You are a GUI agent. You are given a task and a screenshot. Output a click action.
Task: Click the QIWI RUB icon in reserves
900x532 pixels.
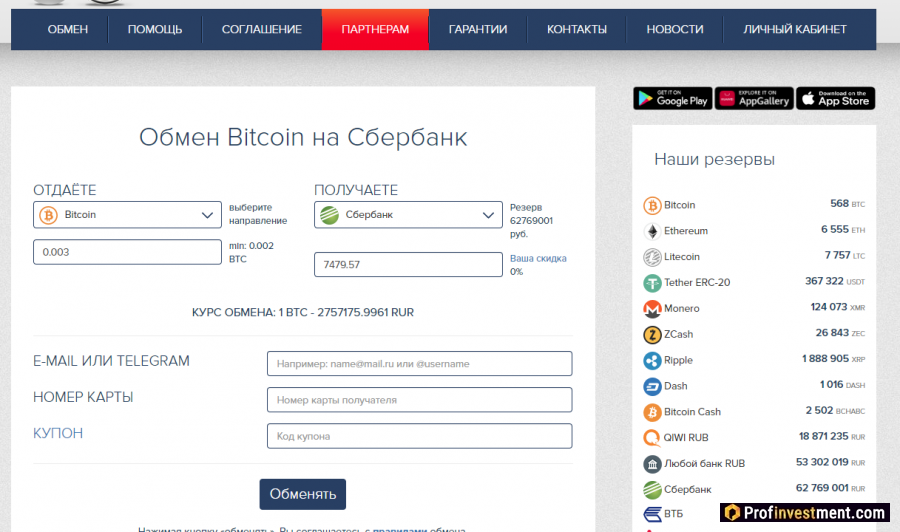pos(652,438)
